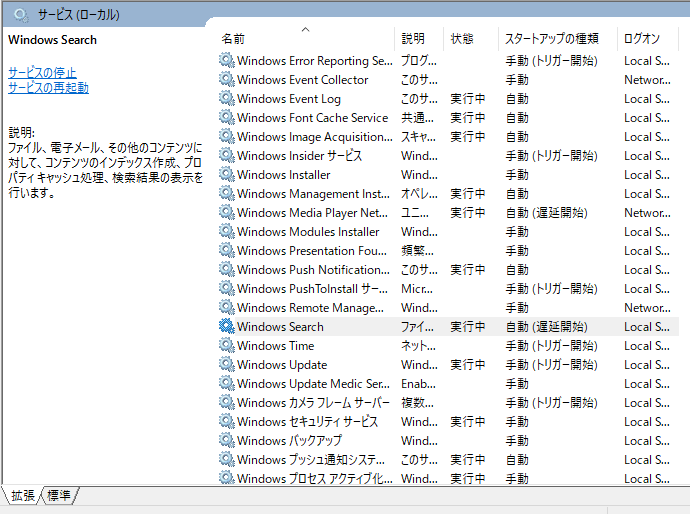The image size is (690, 514).
Task: Click gear icon beside Windows Presentation Foundation
Action: coord(227,250)
